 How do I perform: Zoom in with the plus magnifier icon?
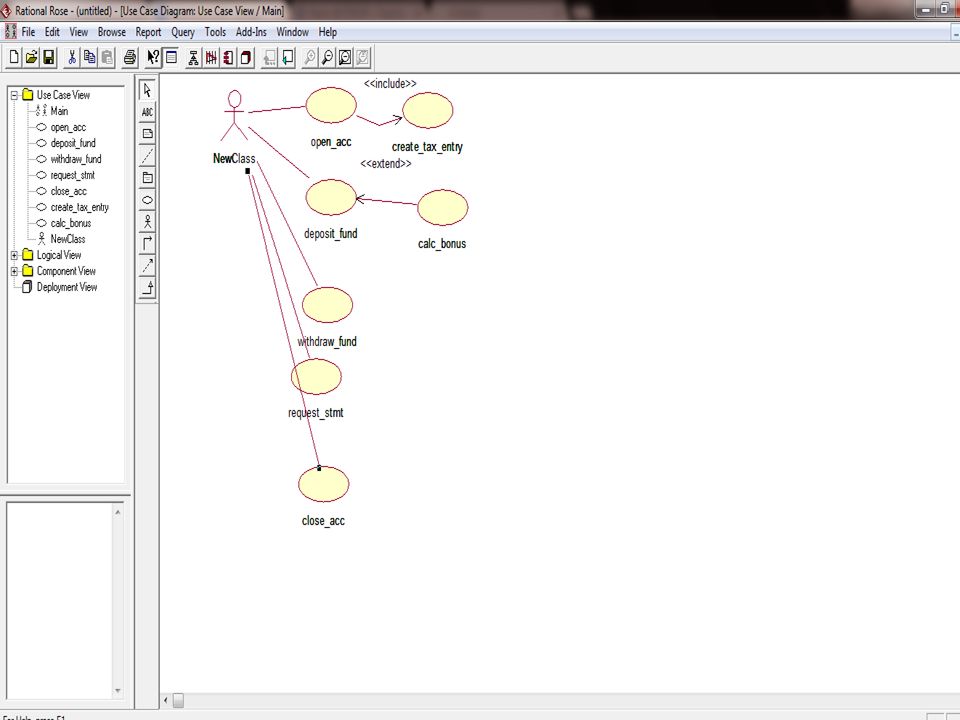pos(310,58)
